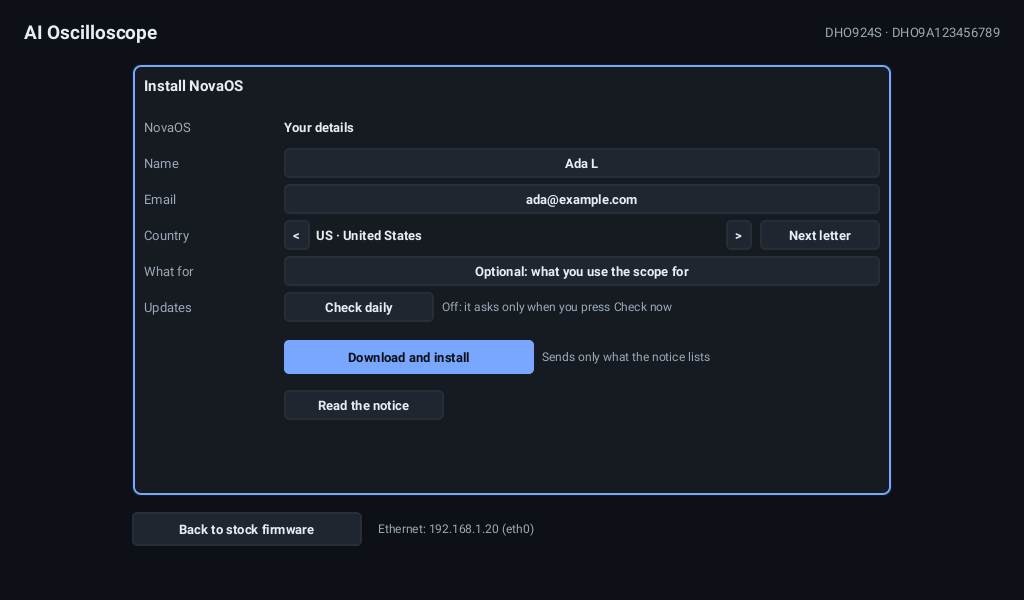
Task: Toggle the Check daily updates option
Action: click(359, 307)
